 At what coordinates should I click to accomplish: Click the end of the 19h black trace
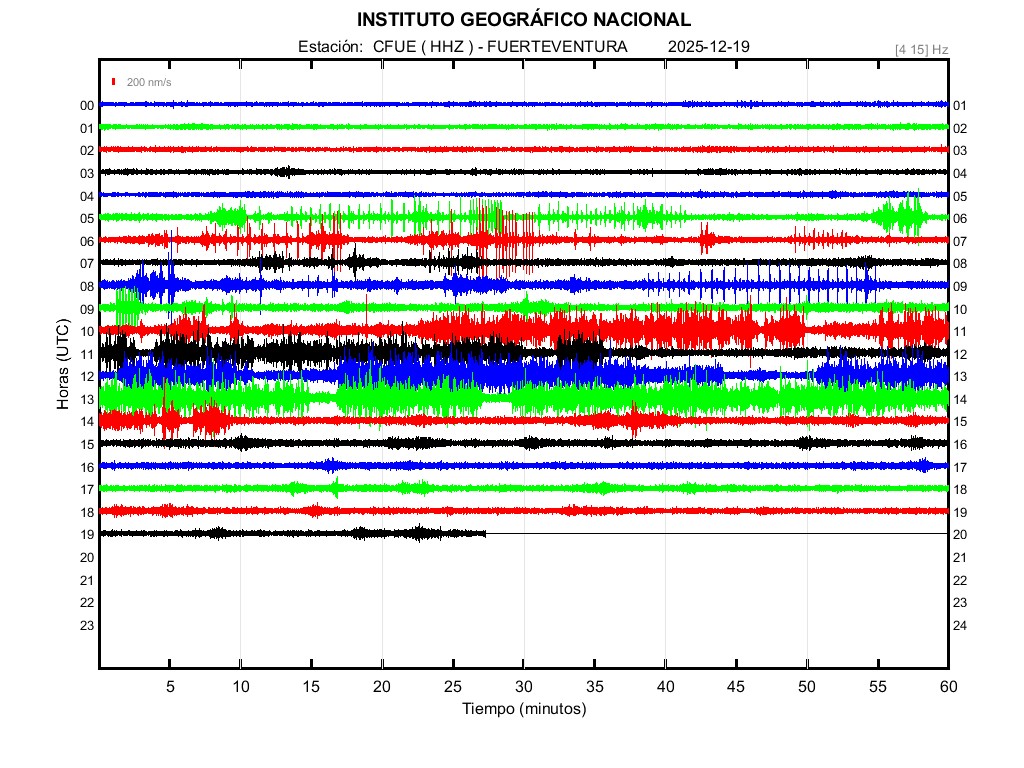tap(485, 534)
